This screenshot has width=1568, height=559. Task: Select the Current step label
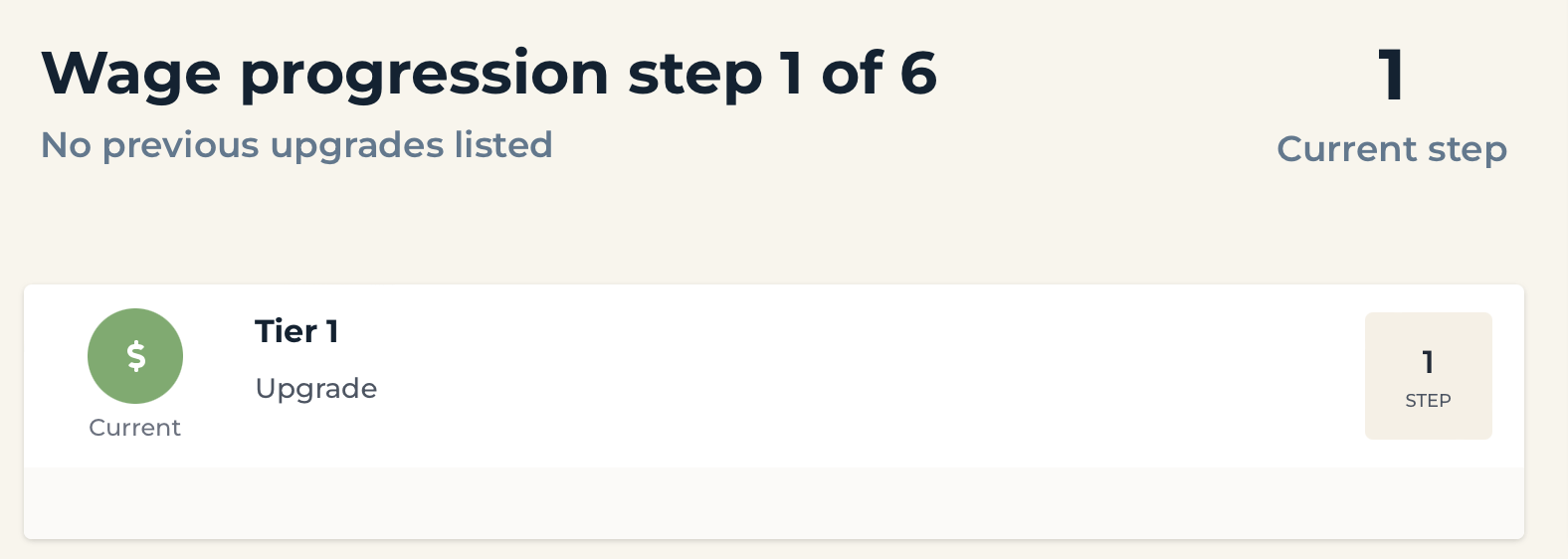point(1392,149)
